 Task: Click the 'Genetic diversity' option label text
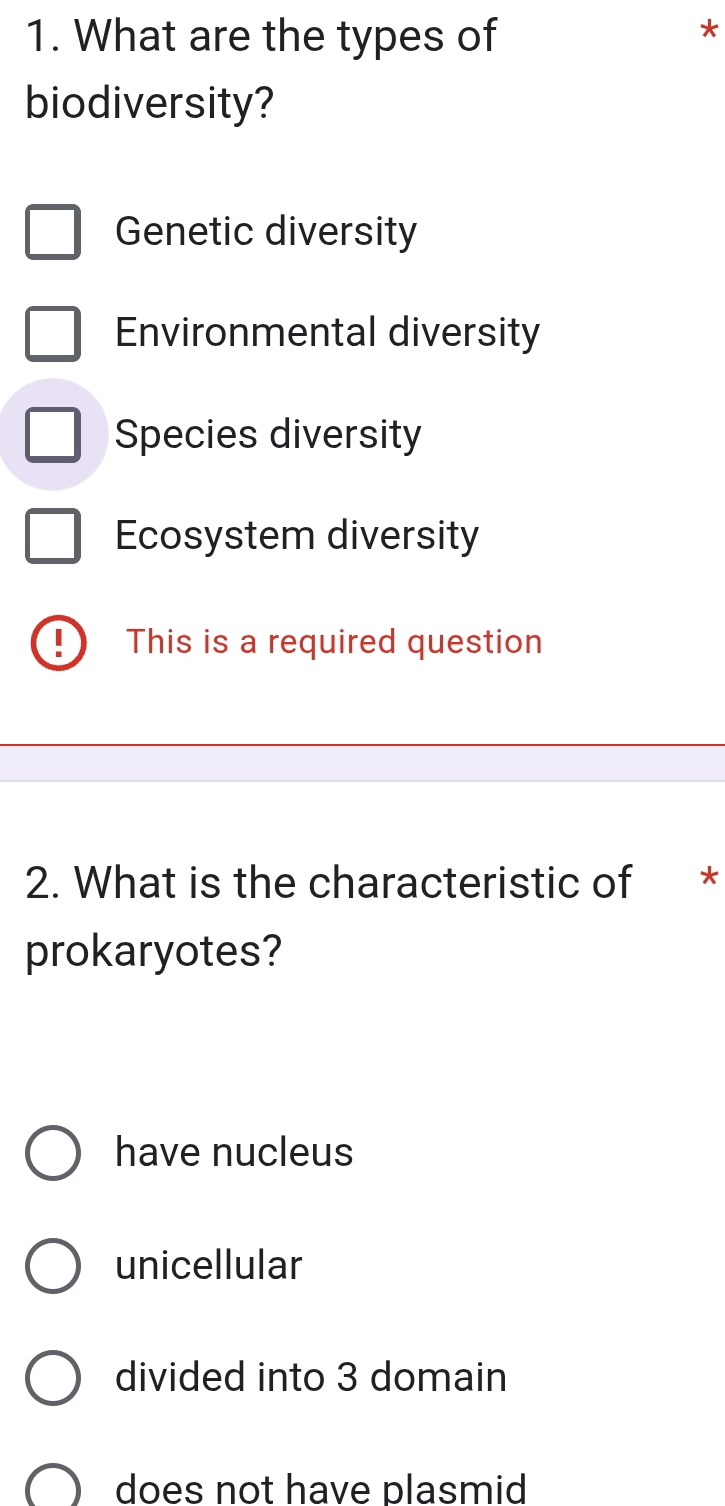[x=266, y=232]
